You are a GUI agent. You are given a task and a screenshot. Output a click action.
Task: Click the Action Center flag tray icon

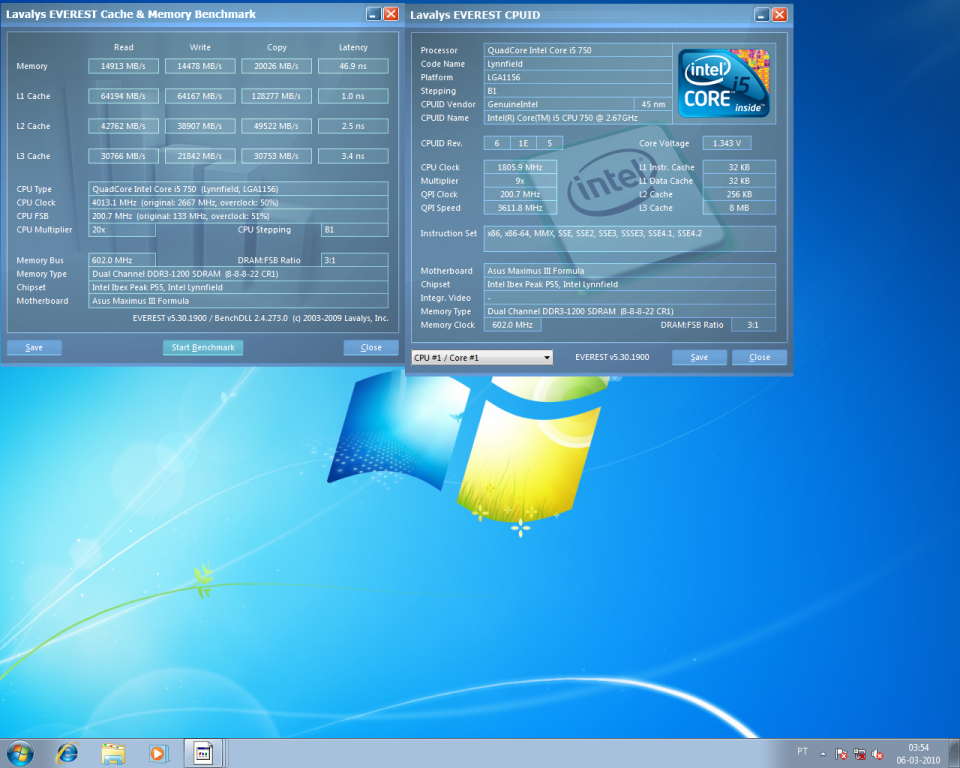click(x=841, y=753)
